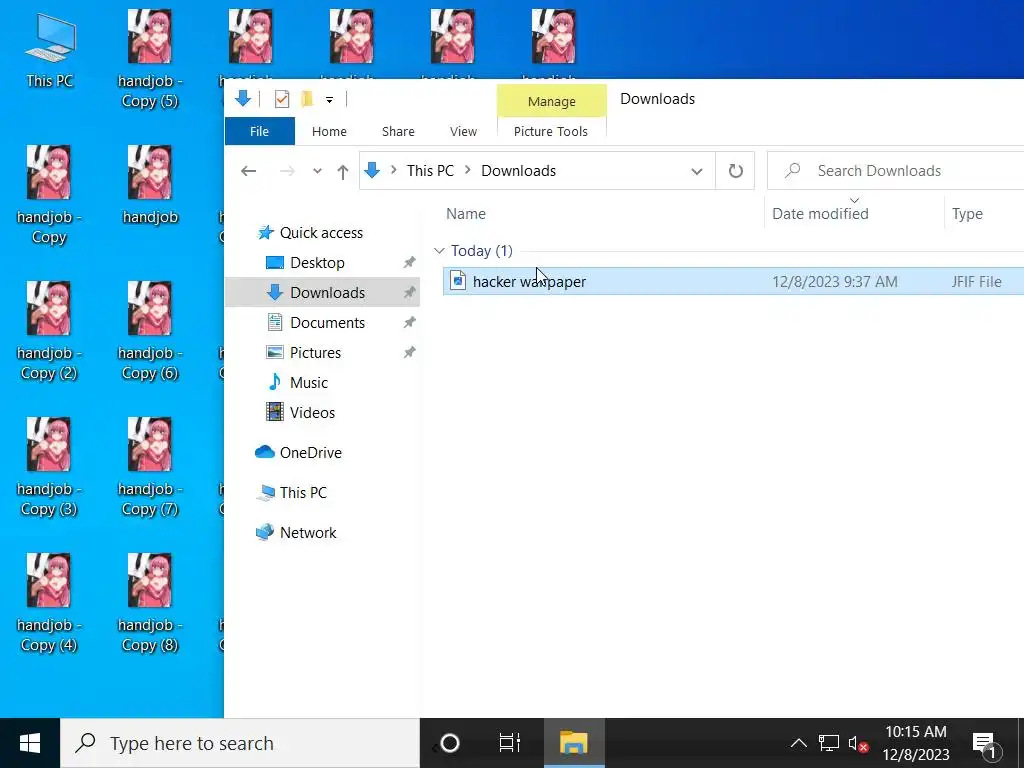Select 'handjob - Copy (7)' desktop file
This screenshot has width=1024, height=768.
coord(150,466)
